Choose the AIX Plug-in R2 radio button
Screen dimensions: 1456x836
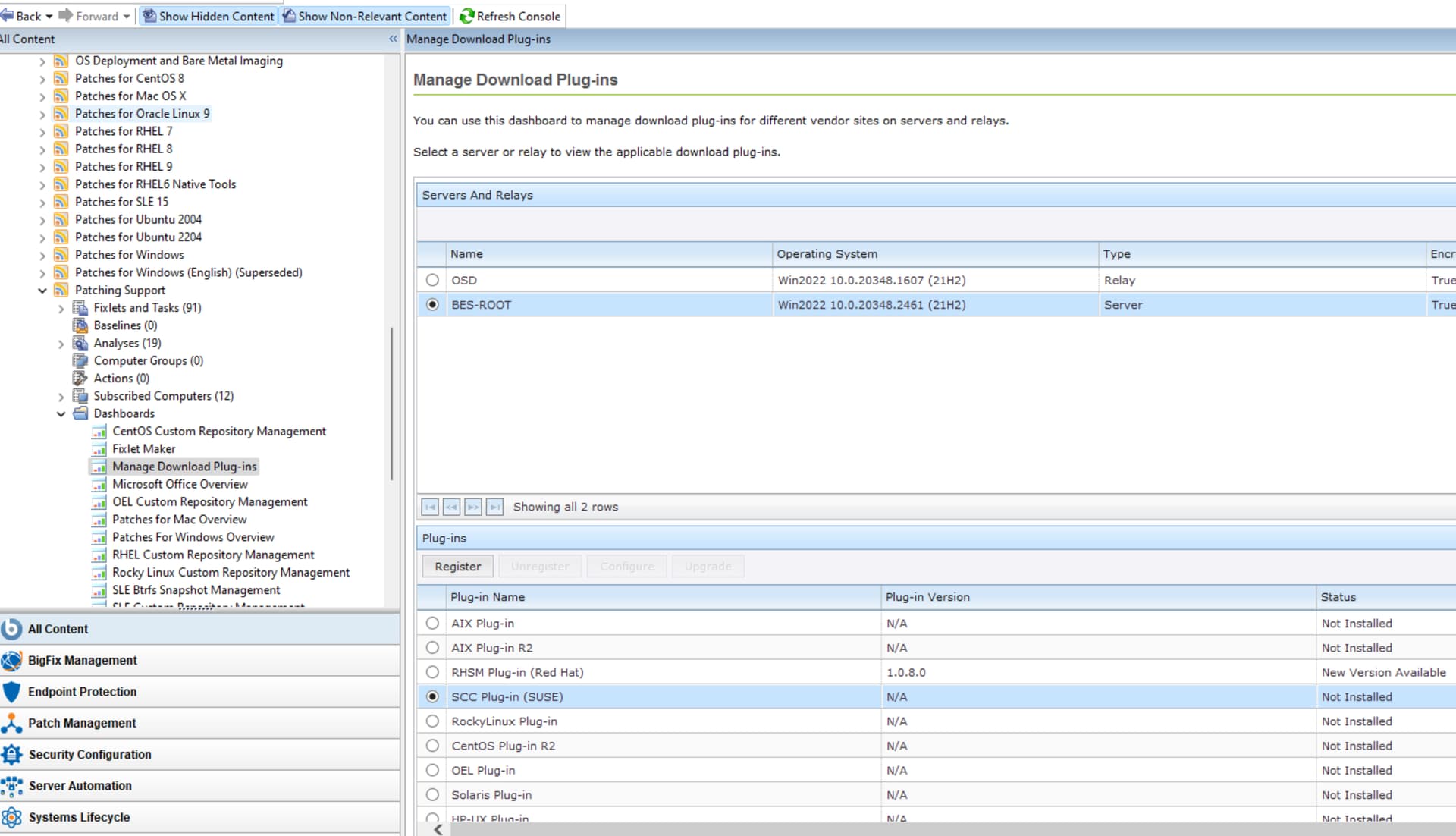[x=432, y=648]
